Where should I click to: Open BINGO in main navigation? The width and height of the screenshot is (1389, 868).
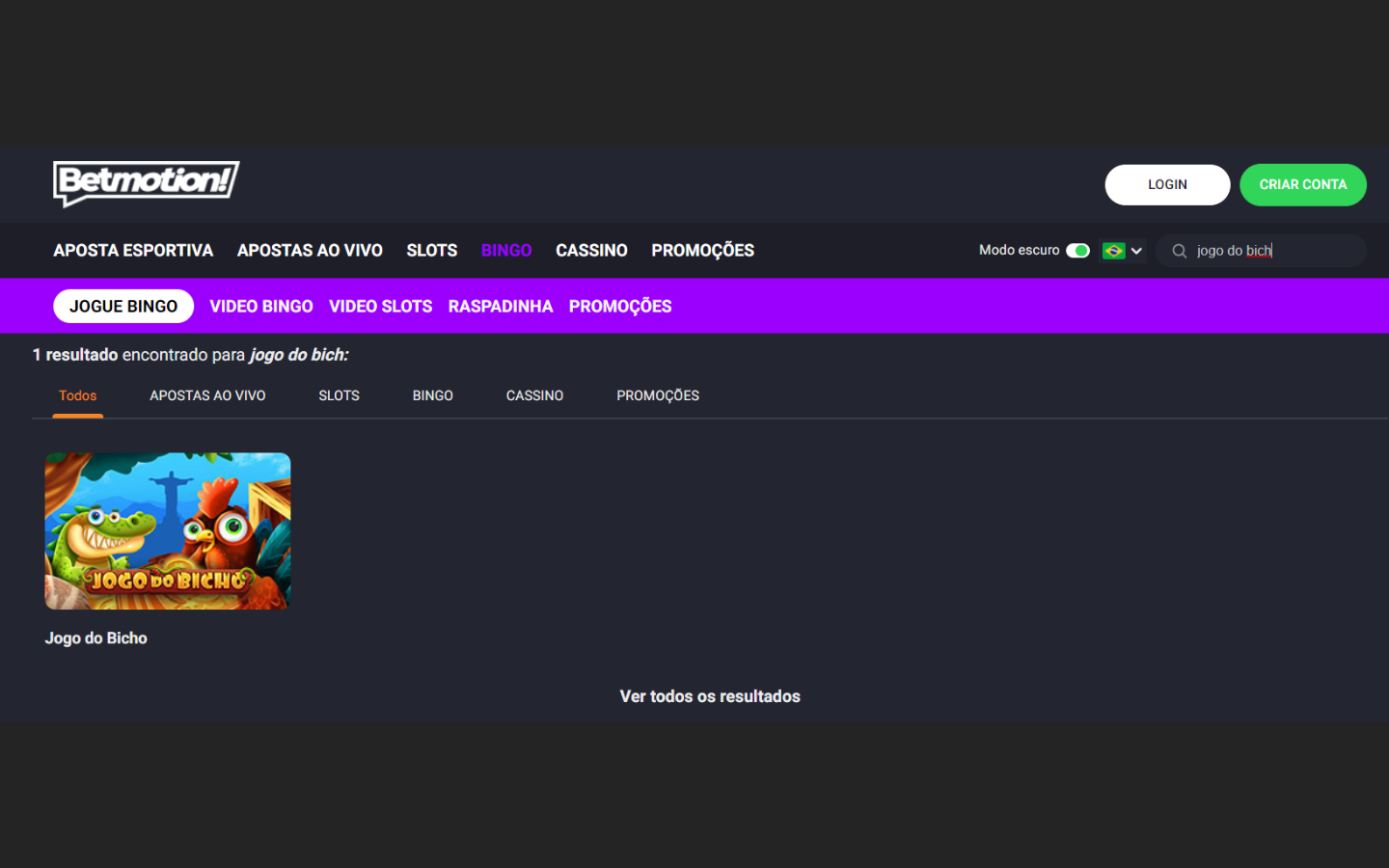click(x=506, y=251)
